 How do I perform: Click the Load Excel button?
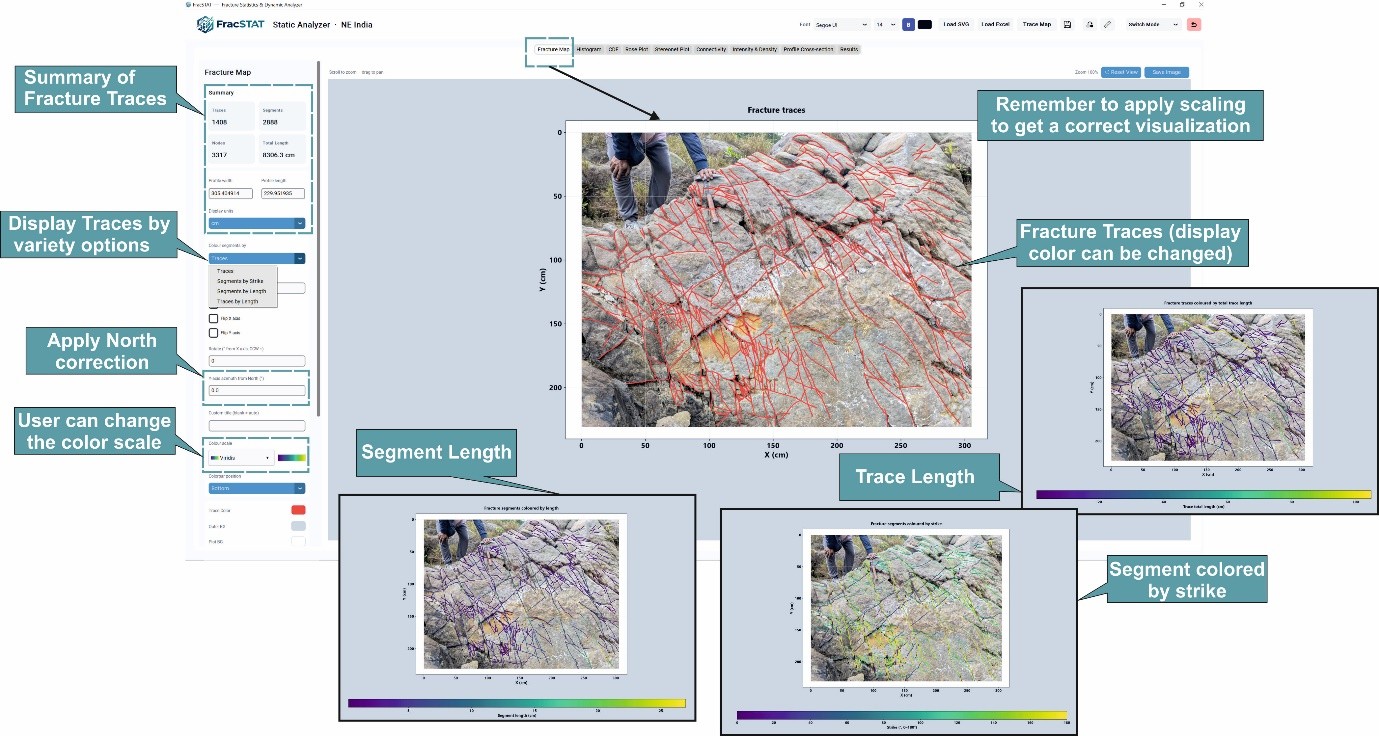[995, 24]
